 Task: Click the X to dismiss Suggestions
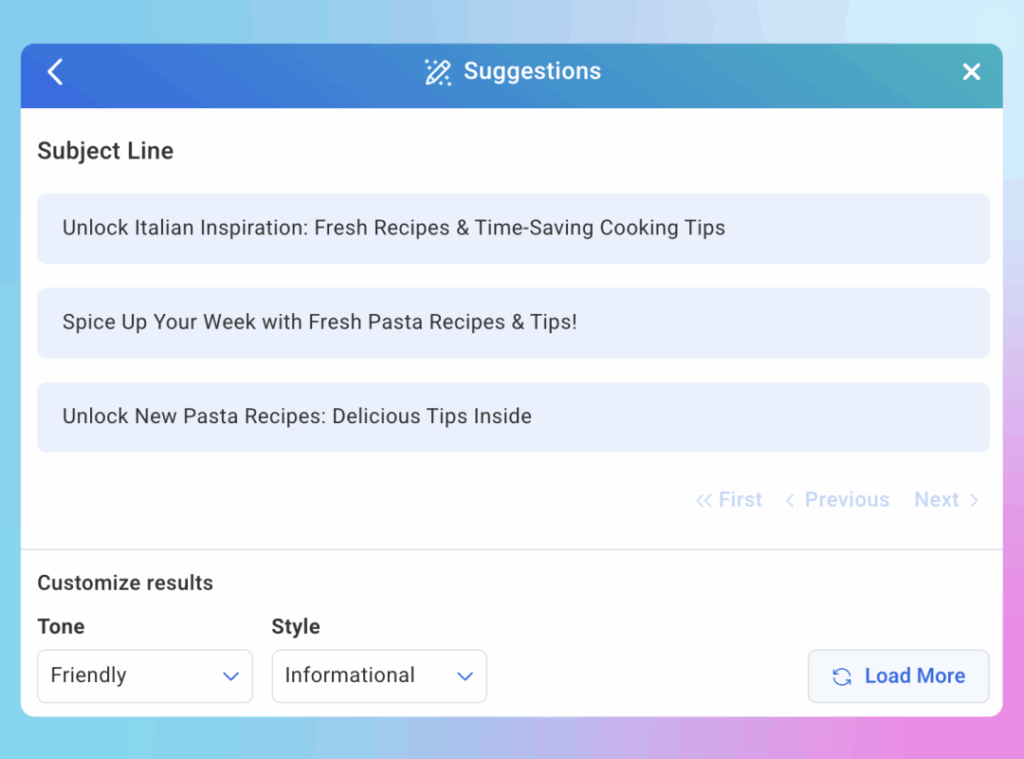coord(971,71)
